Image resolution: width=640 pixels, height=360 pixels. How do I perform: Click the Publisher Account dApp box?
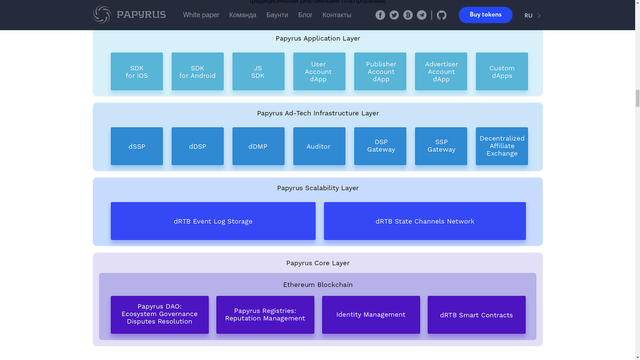pos(380,71)
